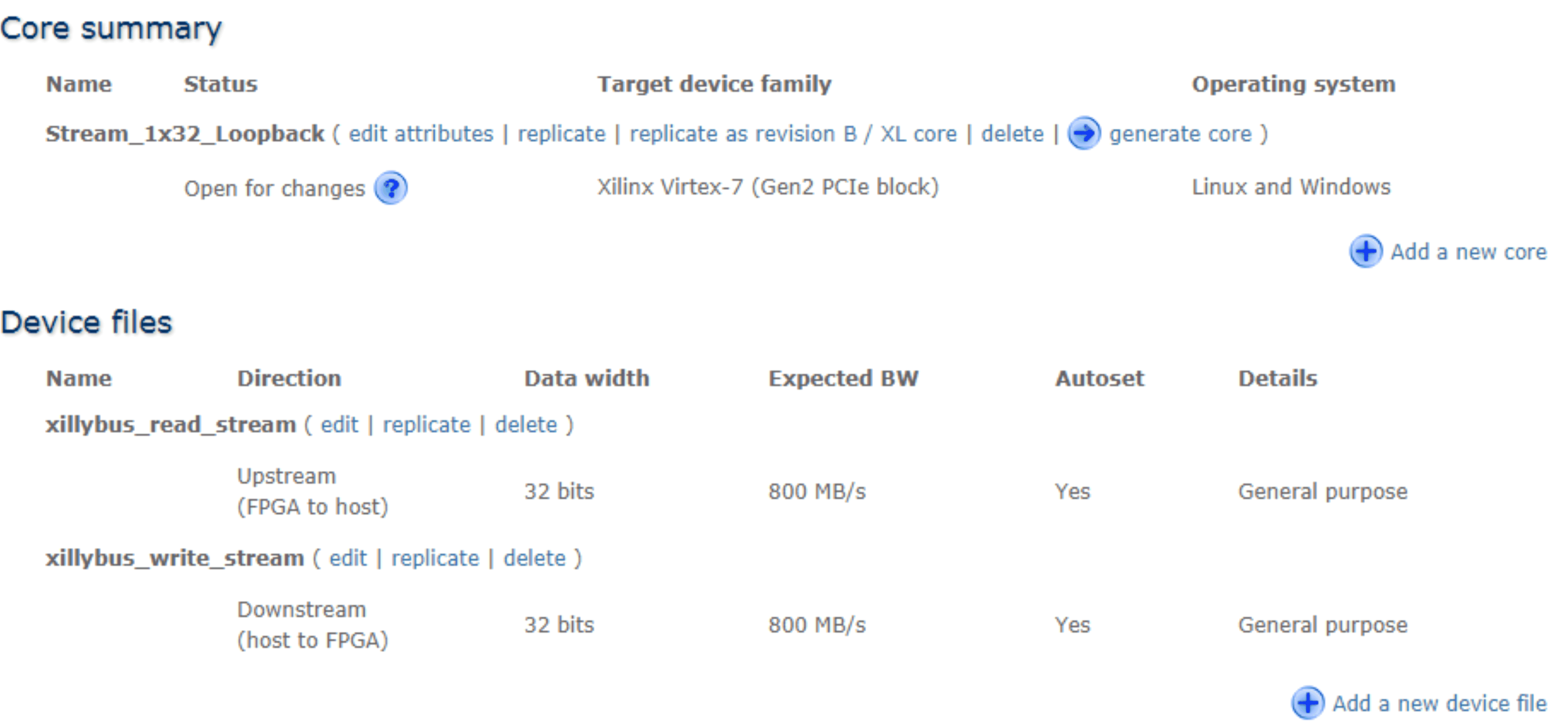Click the plus icon to add a new device file
Image resolution: width=1568 pixels, height=728 pixels.
1309,703
